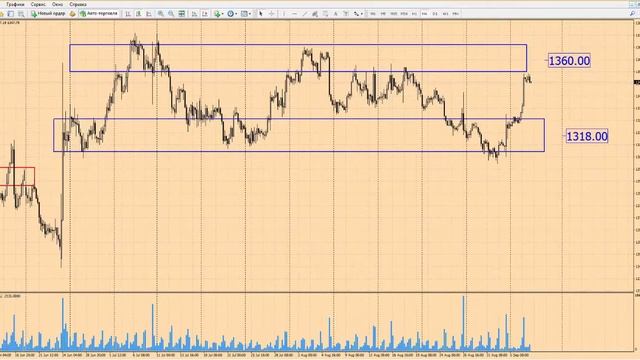Screen dimensions: 640x360
Task: Click the Templates icon
Action: (244, 14)
